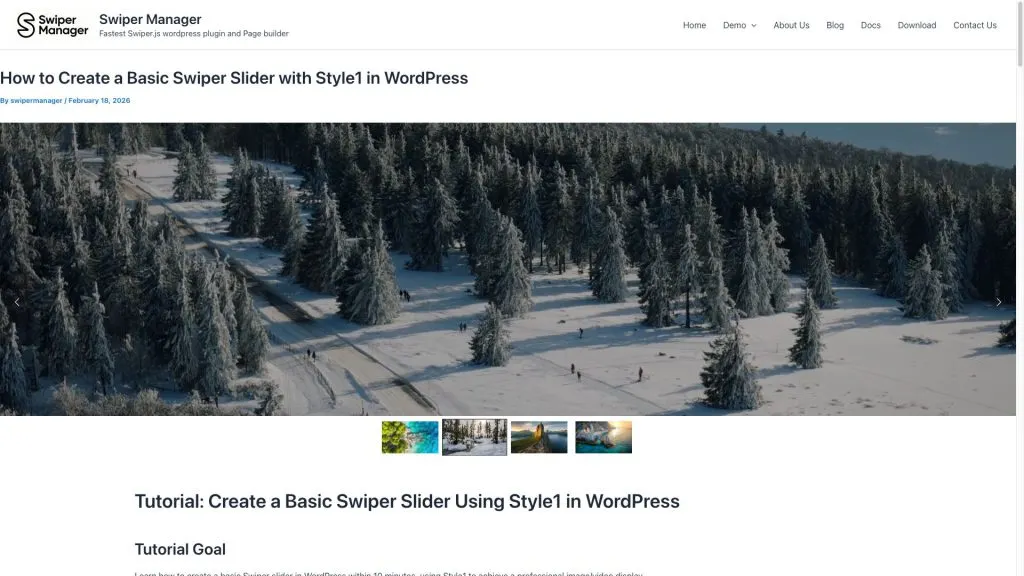Open the Docs menu link
This screenshot has width=1024, height=576.
[871, 25]
